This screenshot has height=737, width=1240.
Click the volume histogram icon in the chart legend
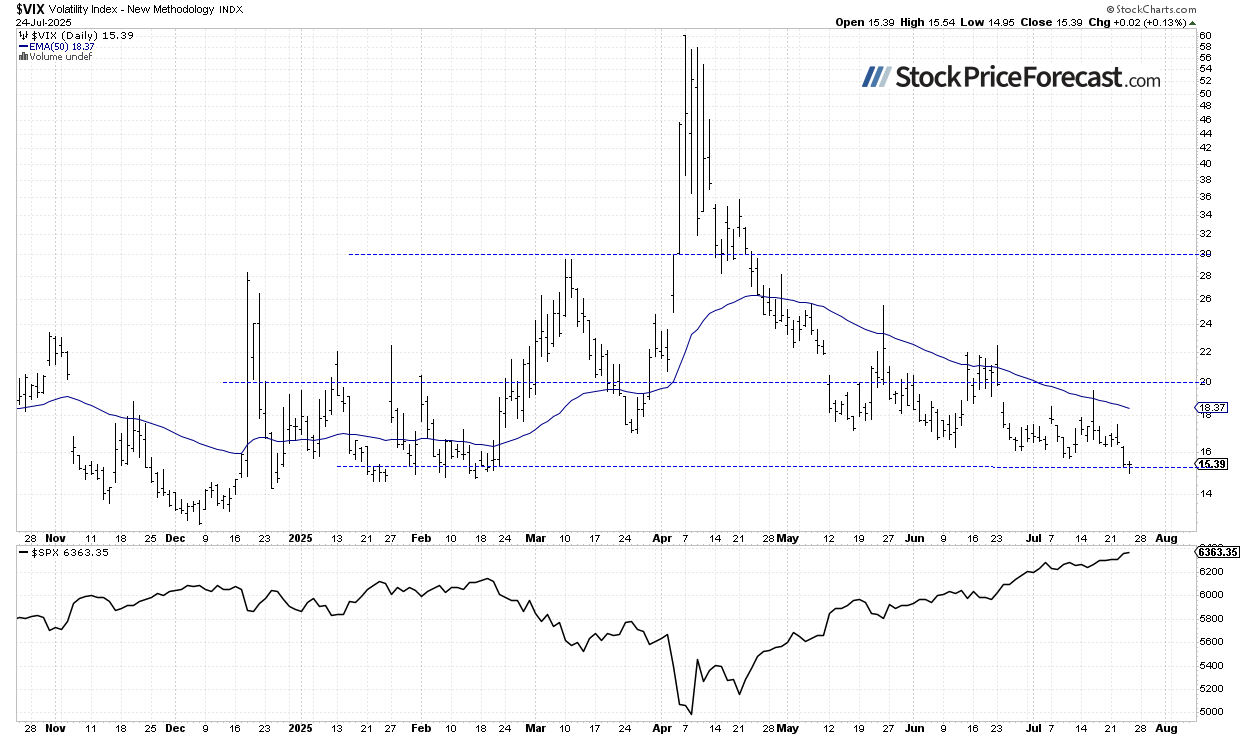22,56
